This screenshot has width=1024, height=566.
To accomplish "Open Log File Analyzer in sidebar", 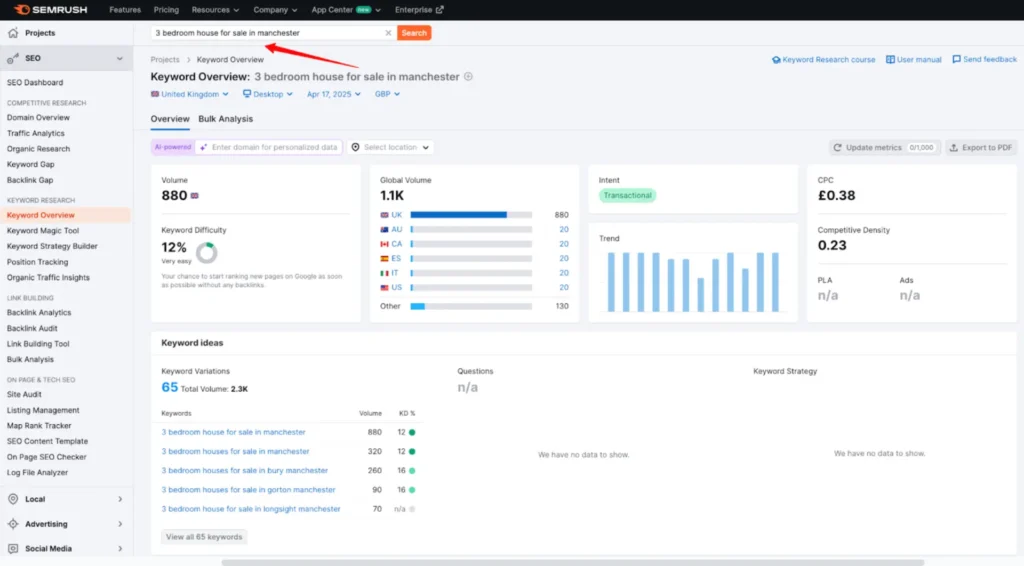I will click(37, 473).
